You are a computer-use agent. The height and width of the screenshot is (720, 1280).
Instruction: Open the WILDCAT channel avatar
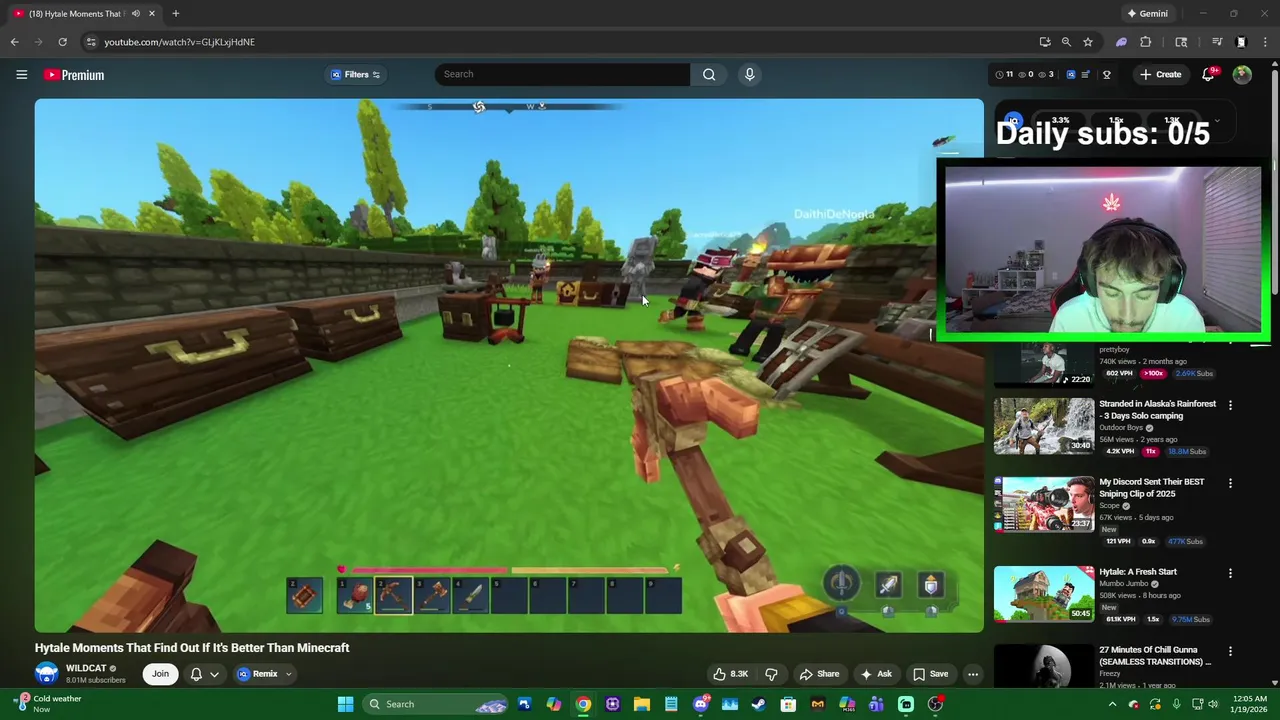pyautogui.click(x=46, y=674)
